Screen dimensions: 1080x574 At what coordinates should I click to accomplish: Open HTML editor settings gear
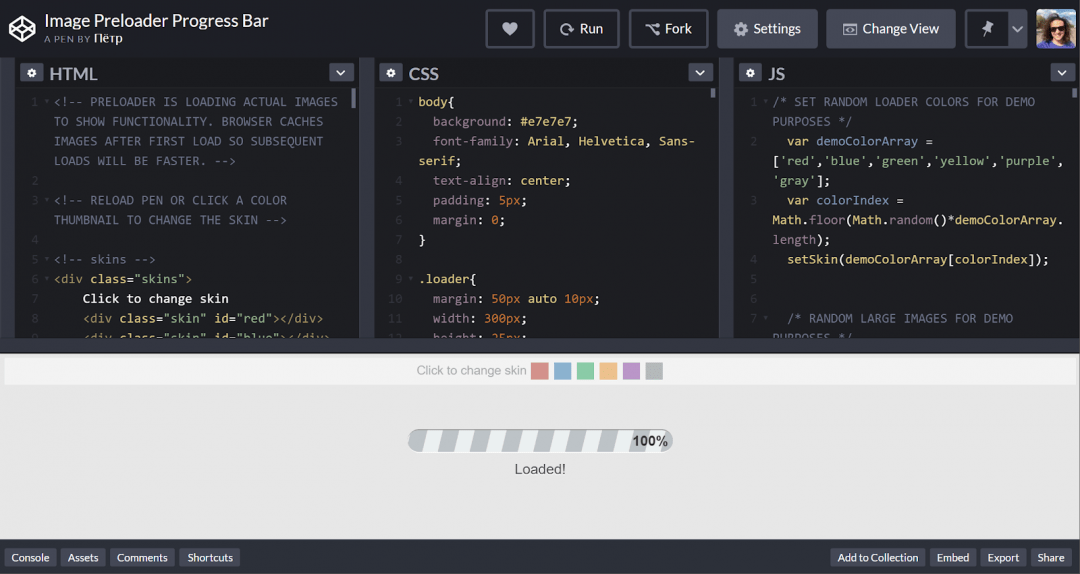[31, 73]
